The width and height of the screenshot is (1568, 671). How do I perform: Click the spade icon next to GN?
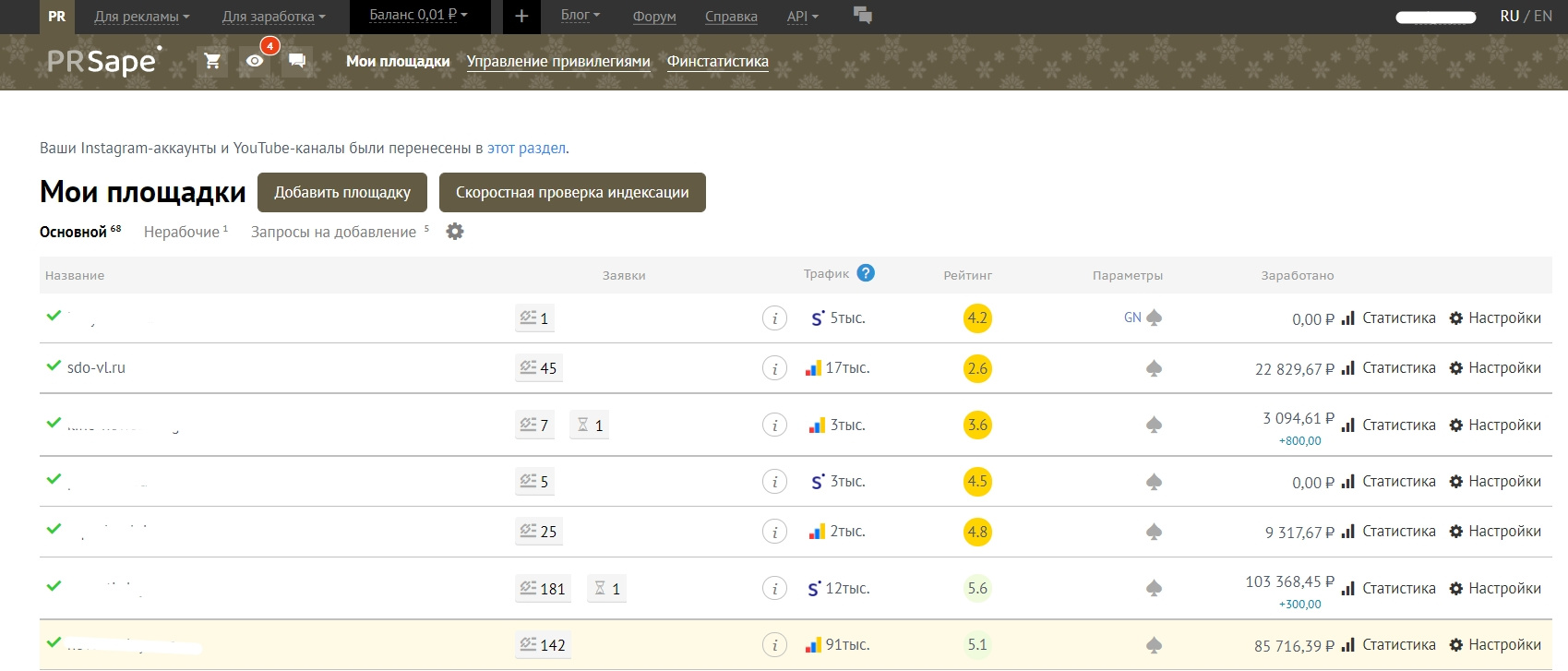pyautogui.click(x=1154, y=318)
